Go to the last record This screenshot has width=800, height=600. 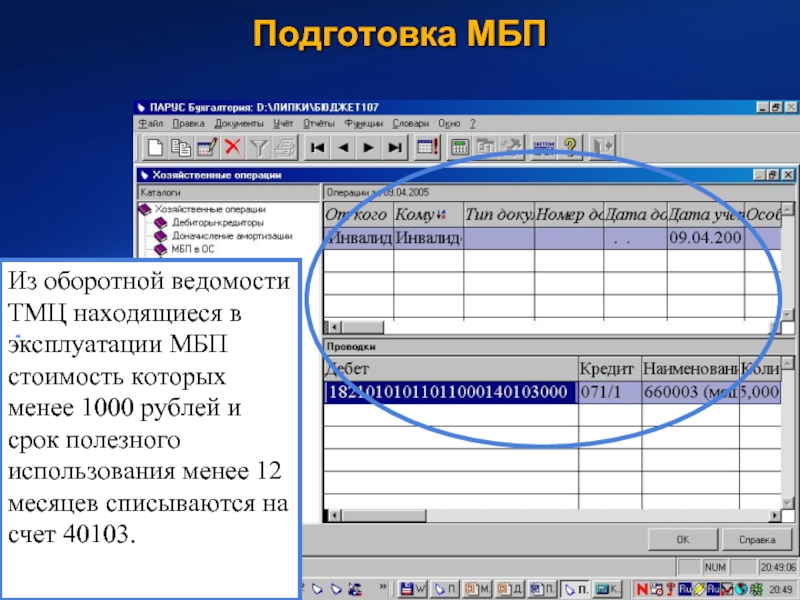tap(394, 147)
